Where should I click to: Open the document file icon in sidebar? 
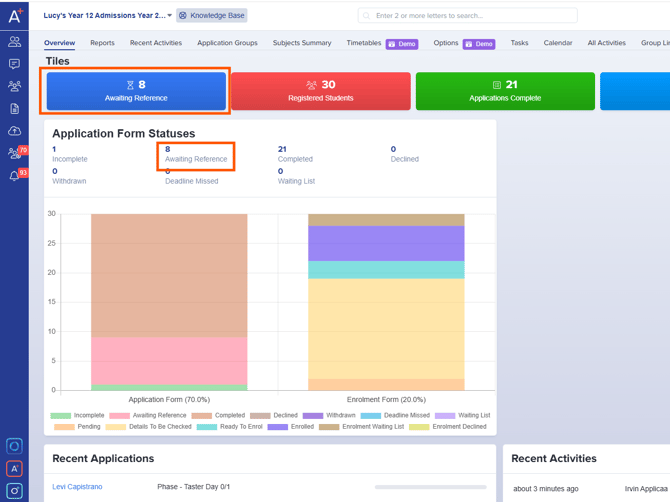[x=15, y=109]
